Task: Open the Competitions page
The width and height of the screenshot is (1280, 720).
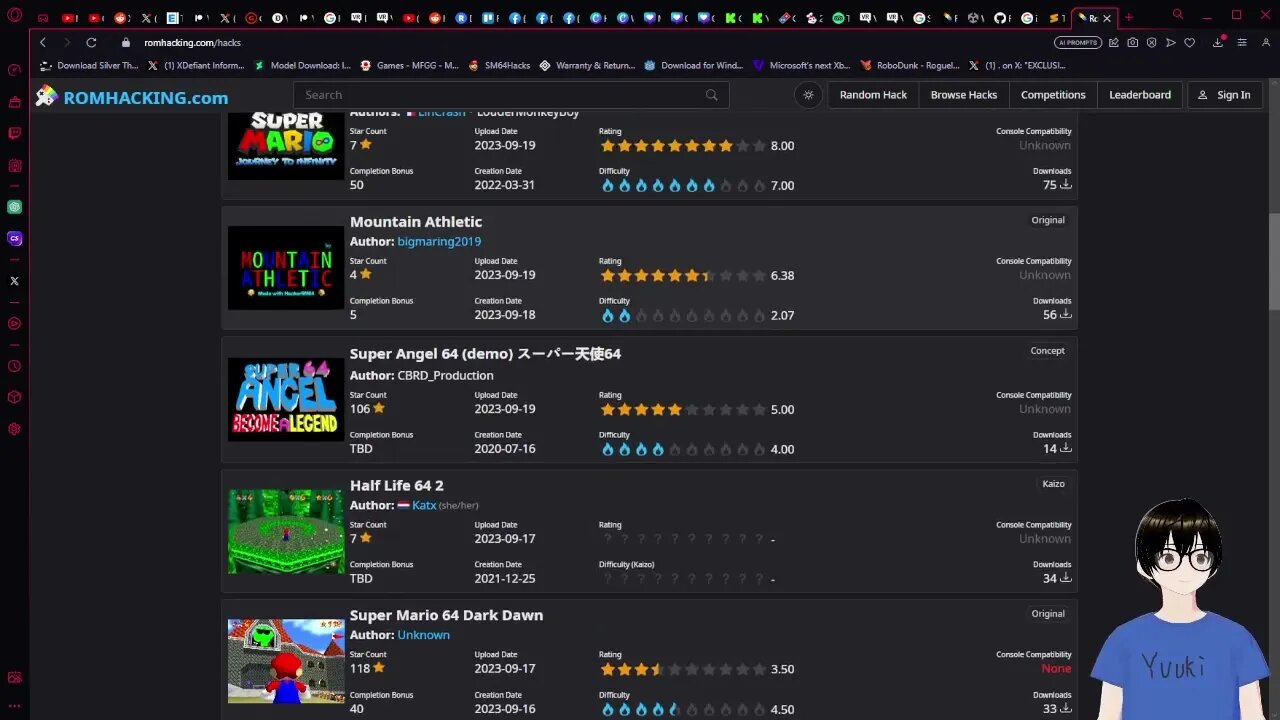Action: [x=1053, y=95]
